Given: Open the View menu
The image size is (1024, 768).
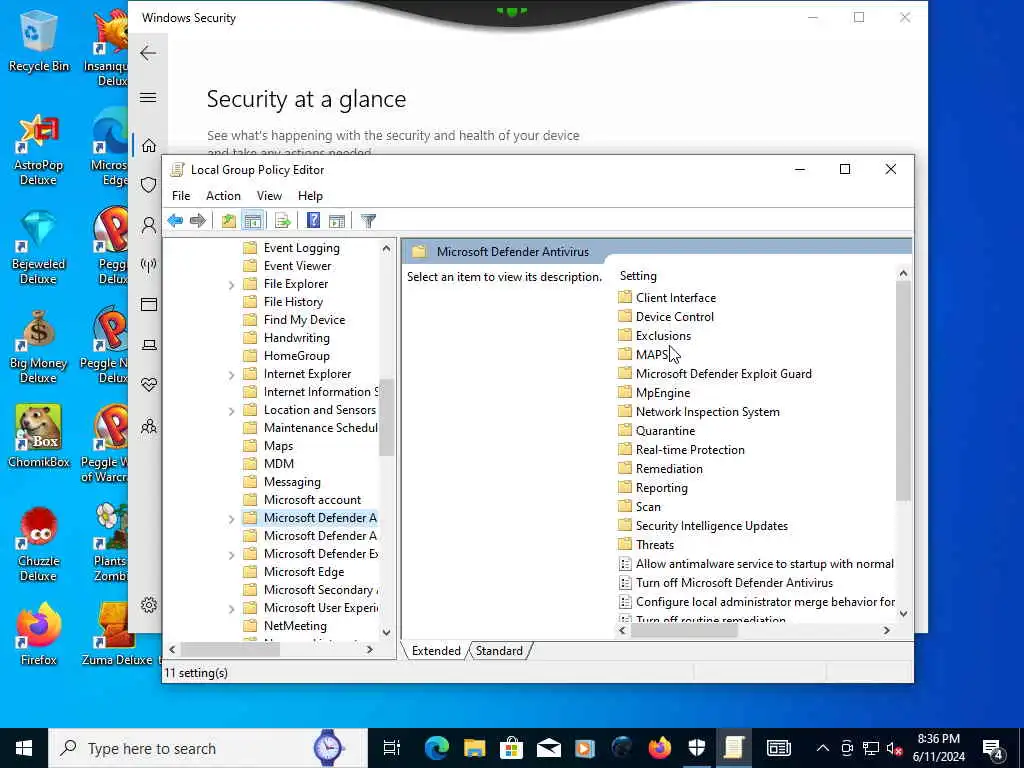Looking at the screenshot, I should (269, 196).
